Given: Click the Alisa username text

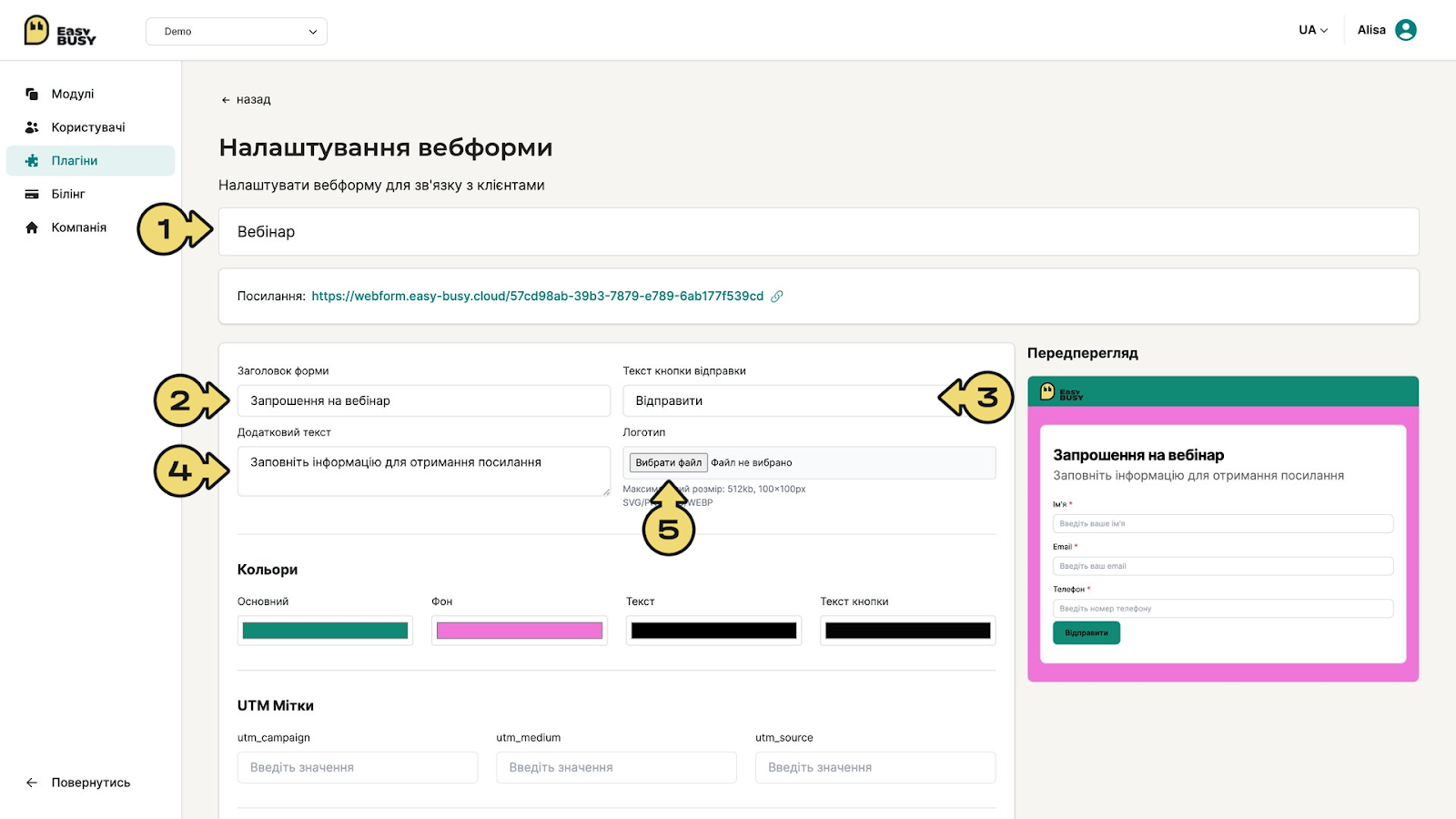Looking at the screenshot, I should point(1371,30).
